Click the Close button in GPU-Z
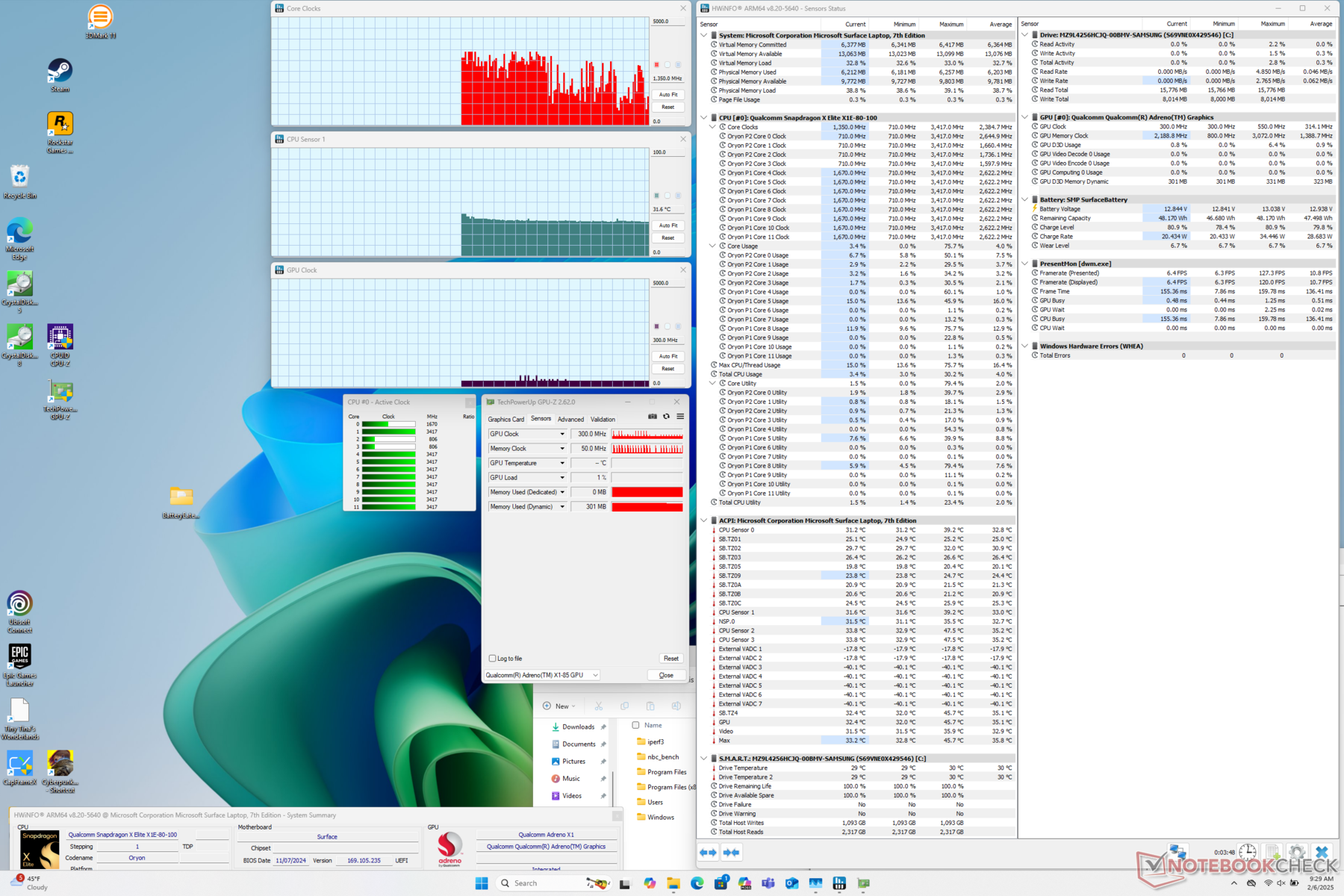The height and width of the screenshot is (896, 1344). click(x=666, y=675)
